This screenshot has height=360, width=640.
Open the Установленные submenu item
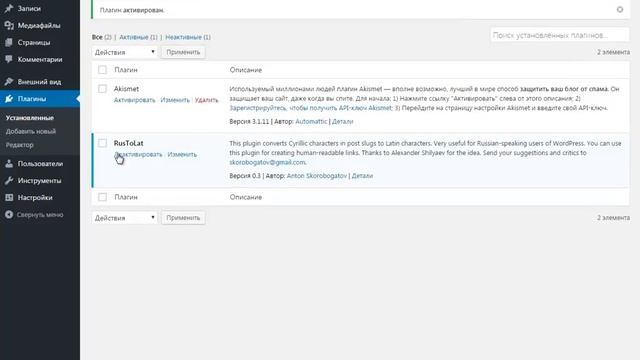tap(29, 118)
